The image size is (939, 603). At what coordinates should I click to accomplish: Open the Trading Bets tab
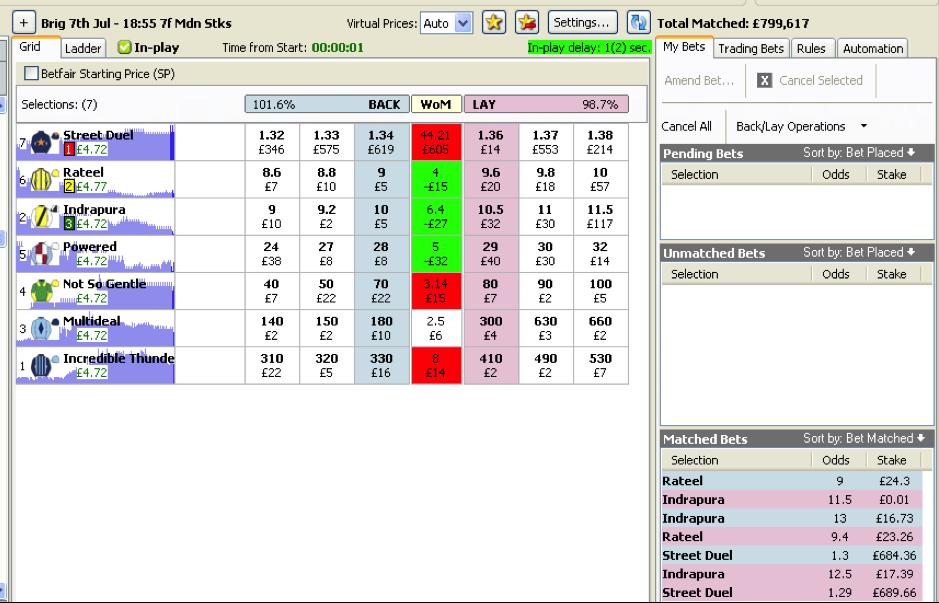(x=751, y=48)
